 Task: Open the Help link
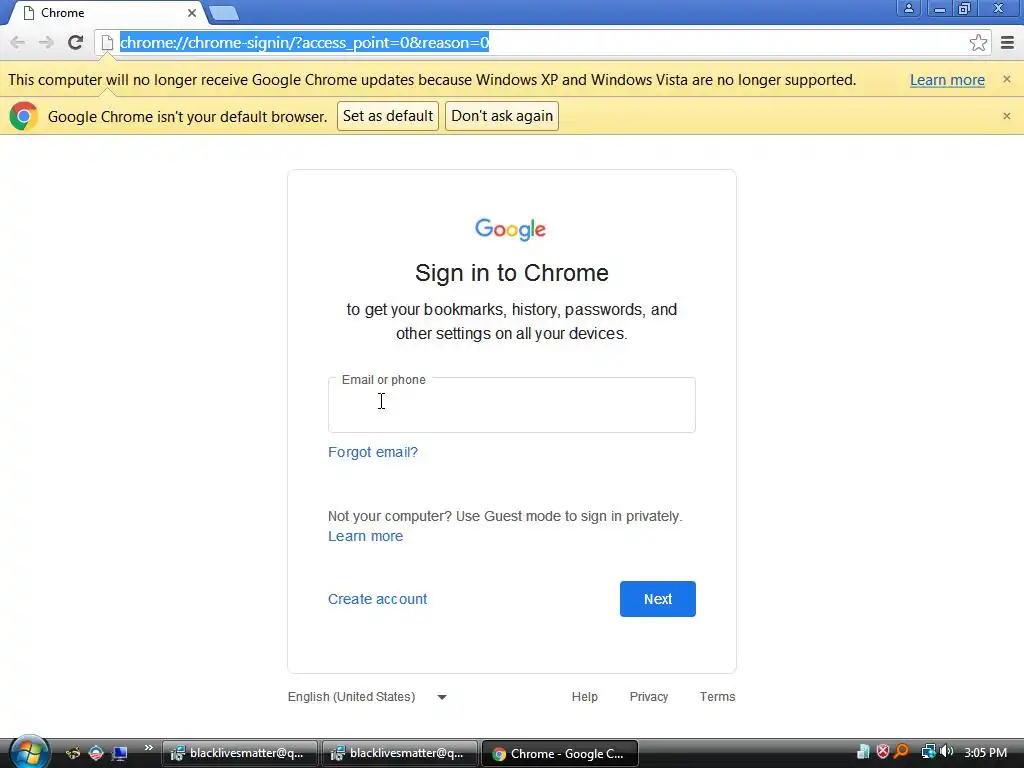[x=584, y=697]
